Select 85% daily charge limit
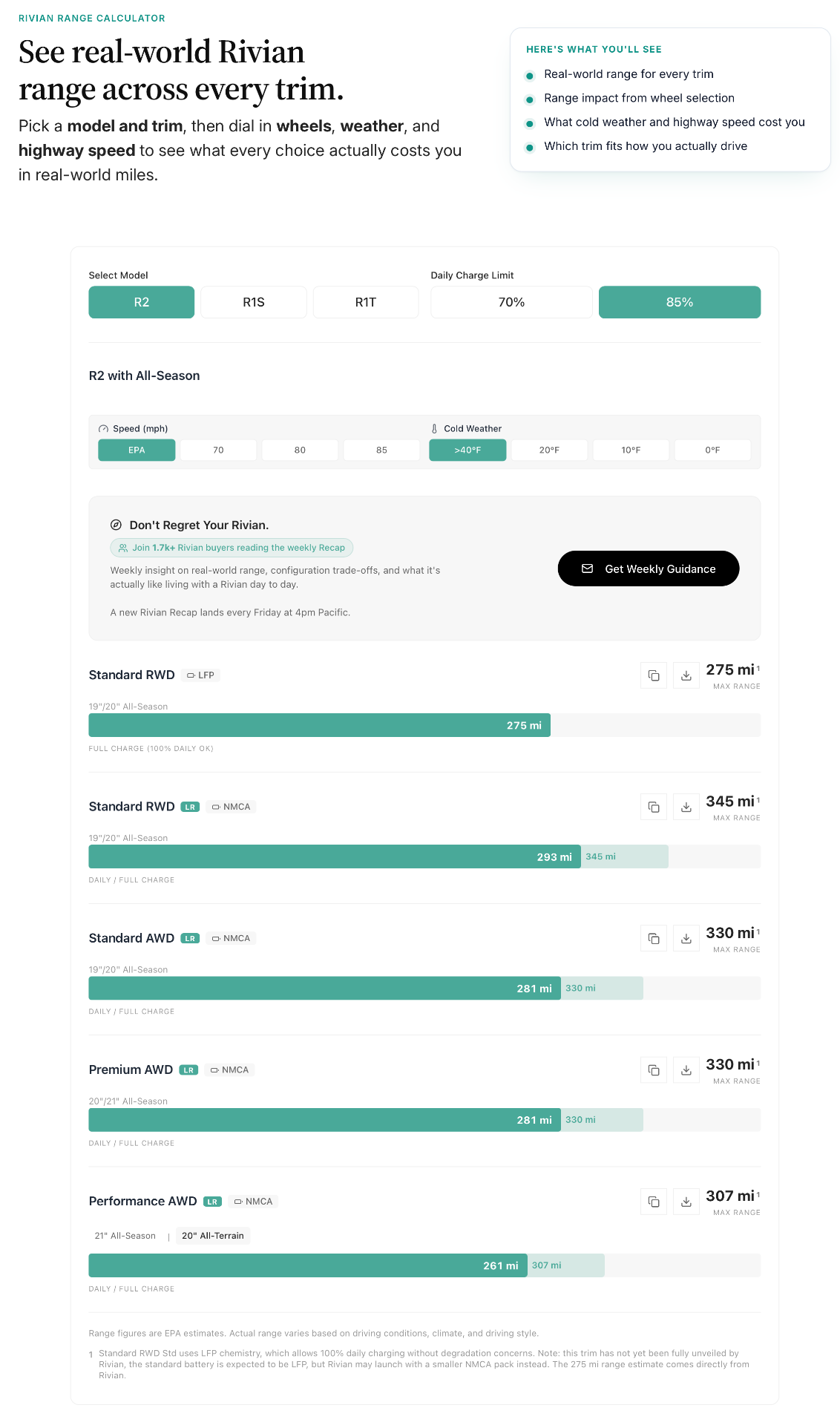This screenshot has width=840, height=1425. coord(680,302)
